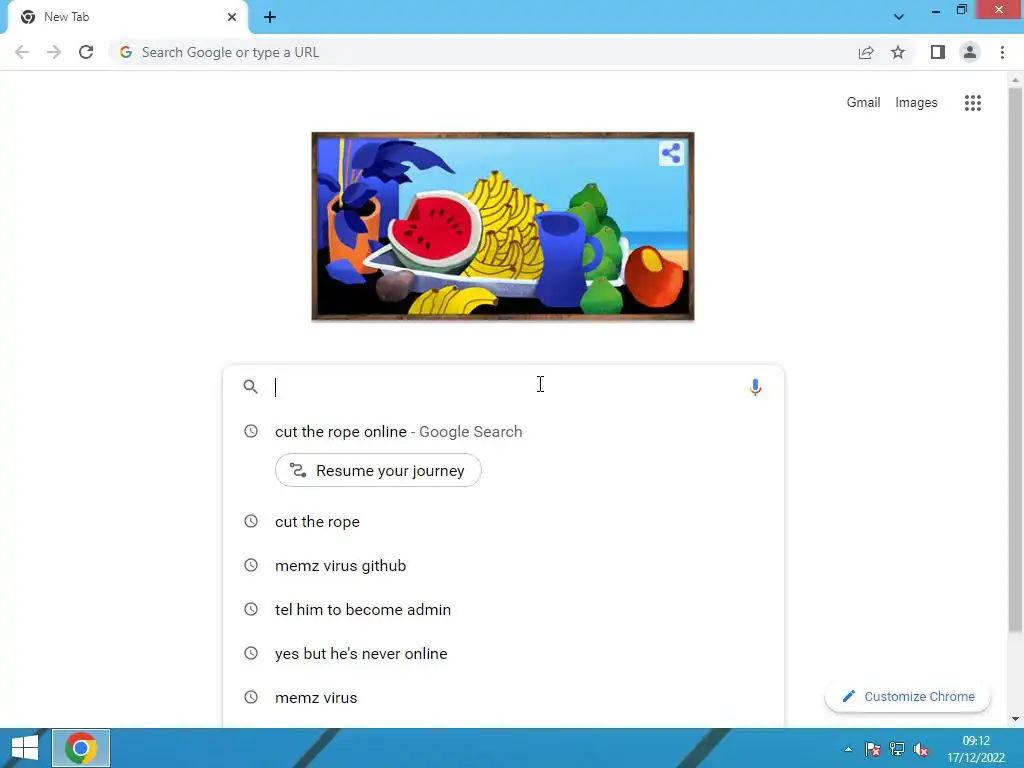Share the Google Doodle

point(671,153)
